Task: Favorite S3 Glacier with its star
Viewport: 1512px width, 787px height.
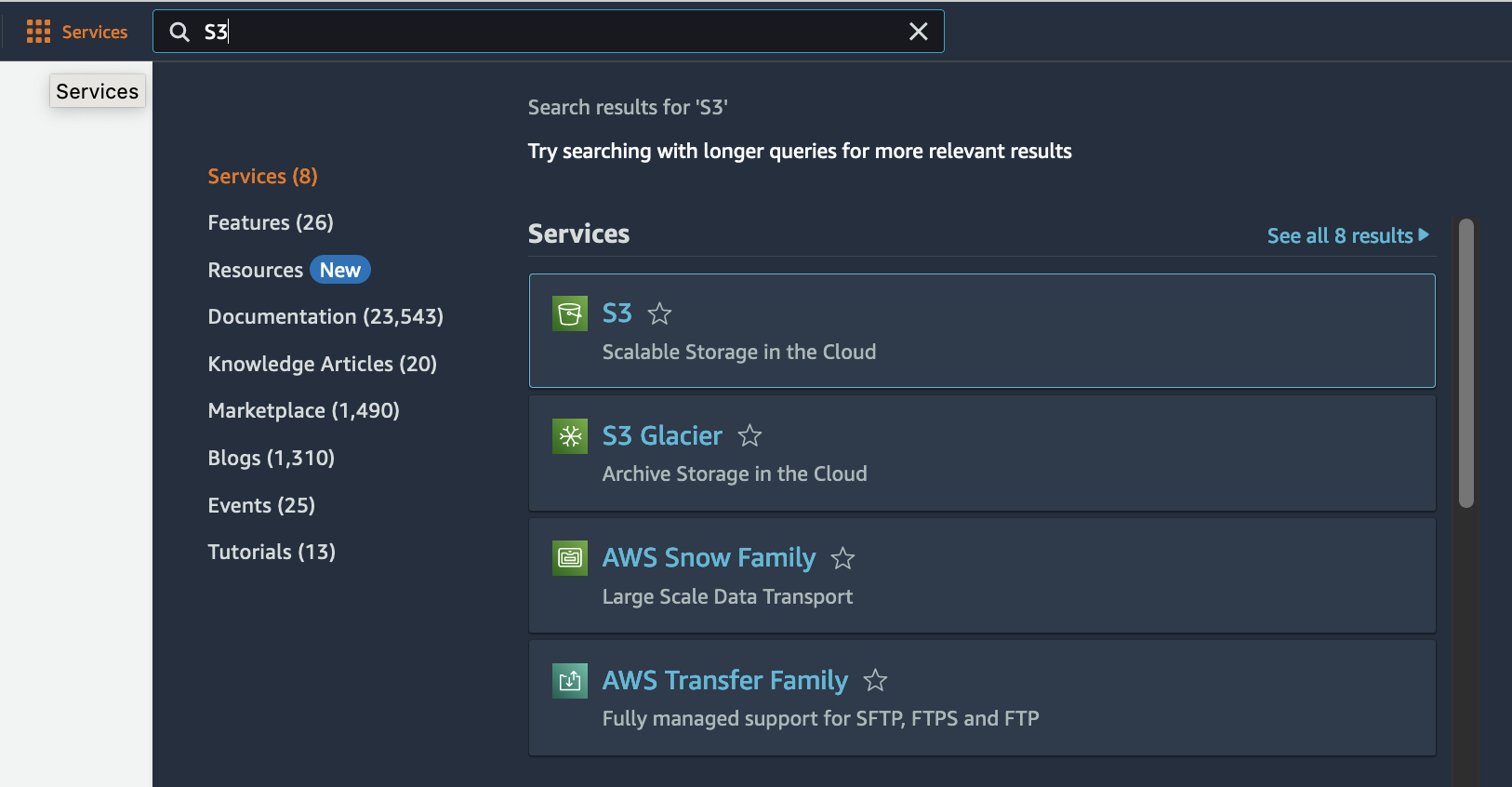Action: tap(749, 435)
